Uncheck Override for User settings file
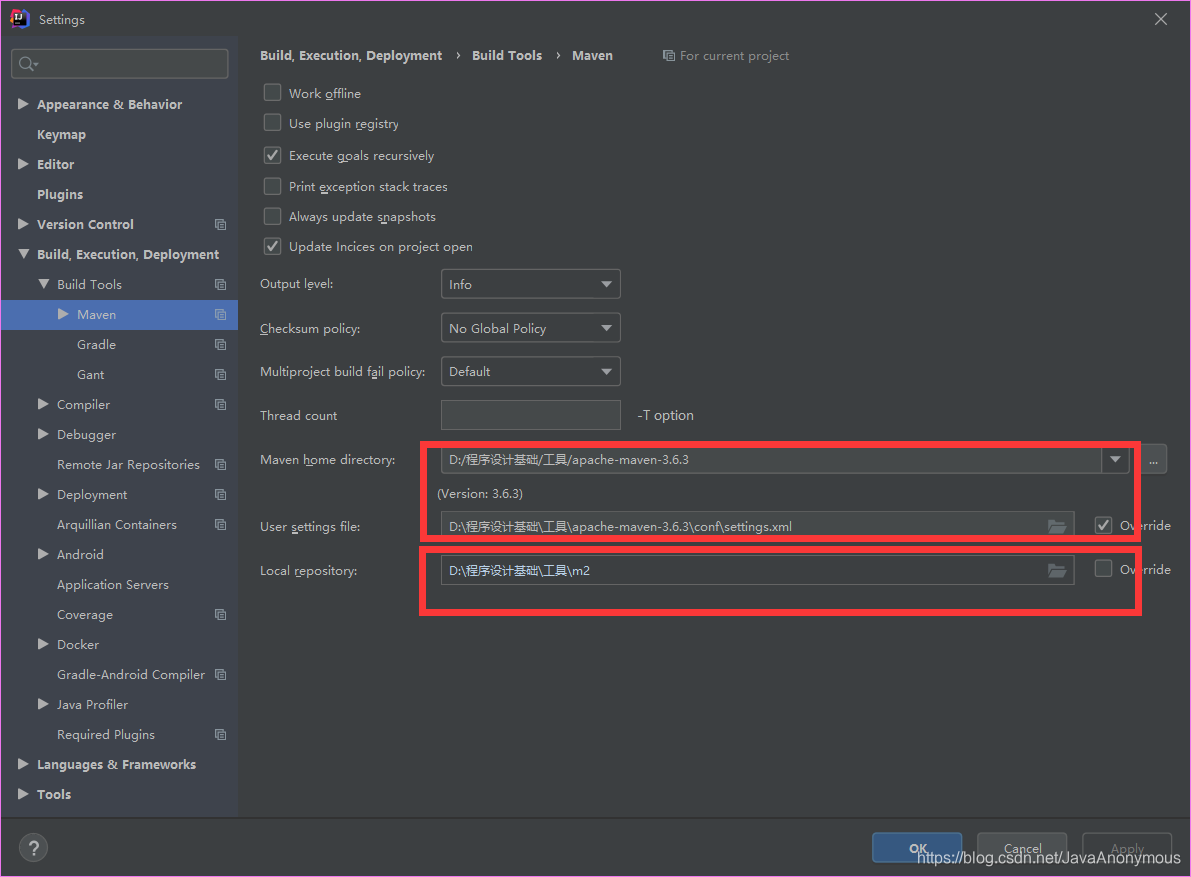The height and width of the screenshot is (877, 1191). click(x=1103, y=525)
